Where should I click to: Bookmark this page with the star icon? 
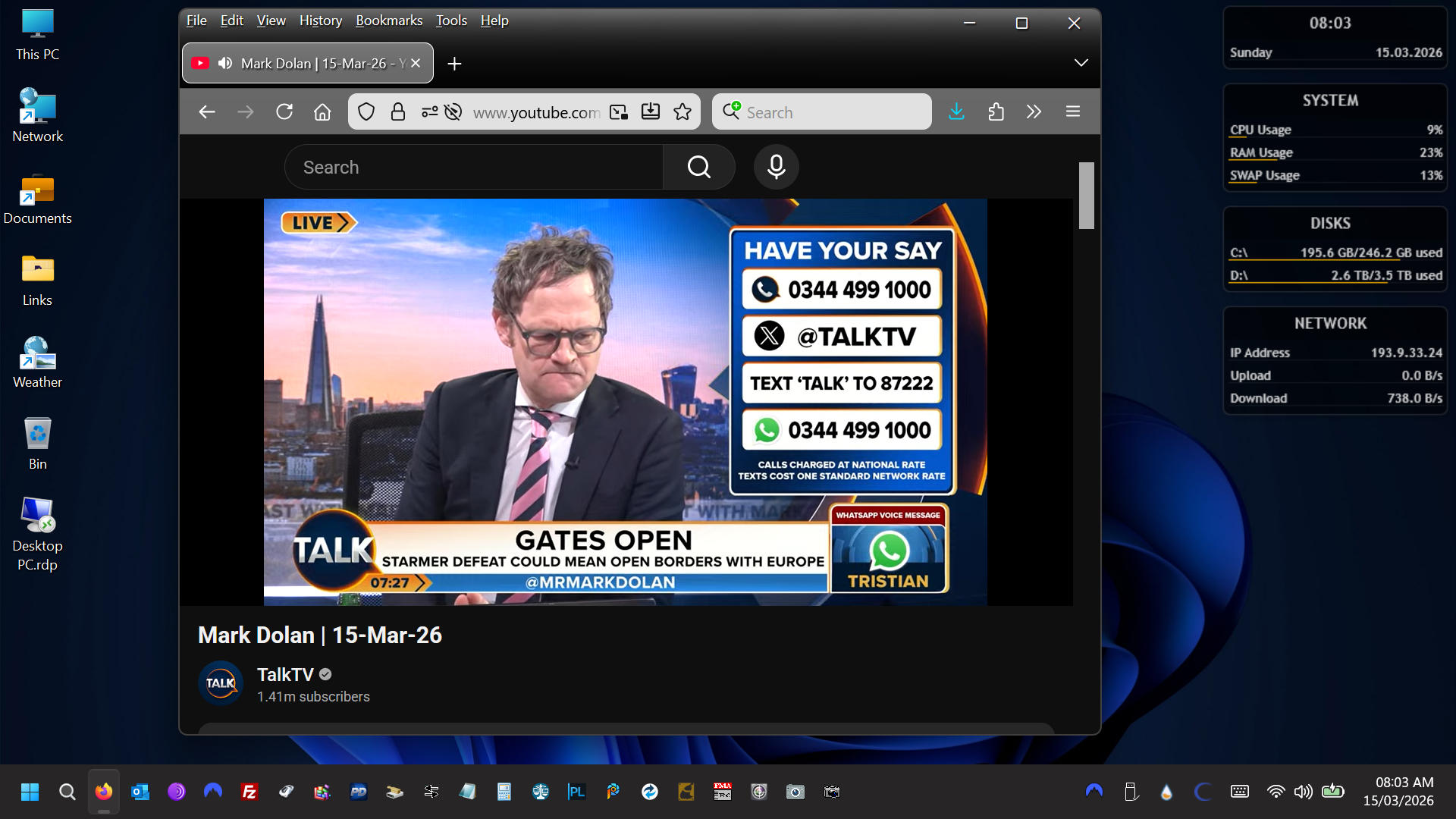[682, 112]
